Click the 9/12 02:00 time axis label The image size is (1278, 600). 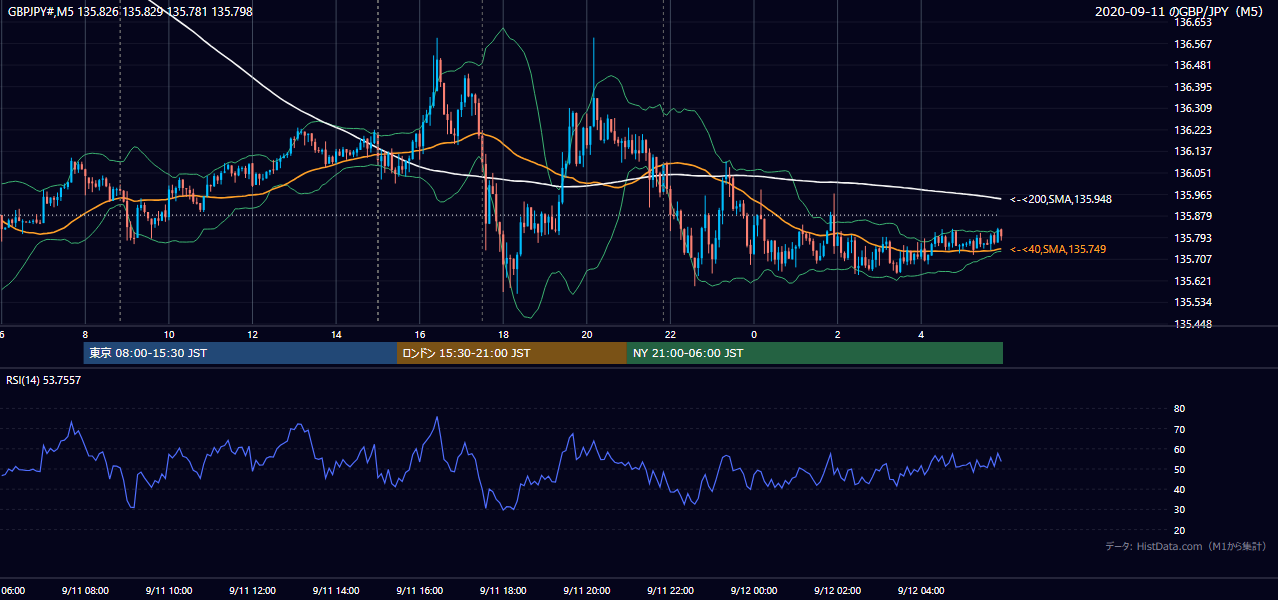(838, 590)
